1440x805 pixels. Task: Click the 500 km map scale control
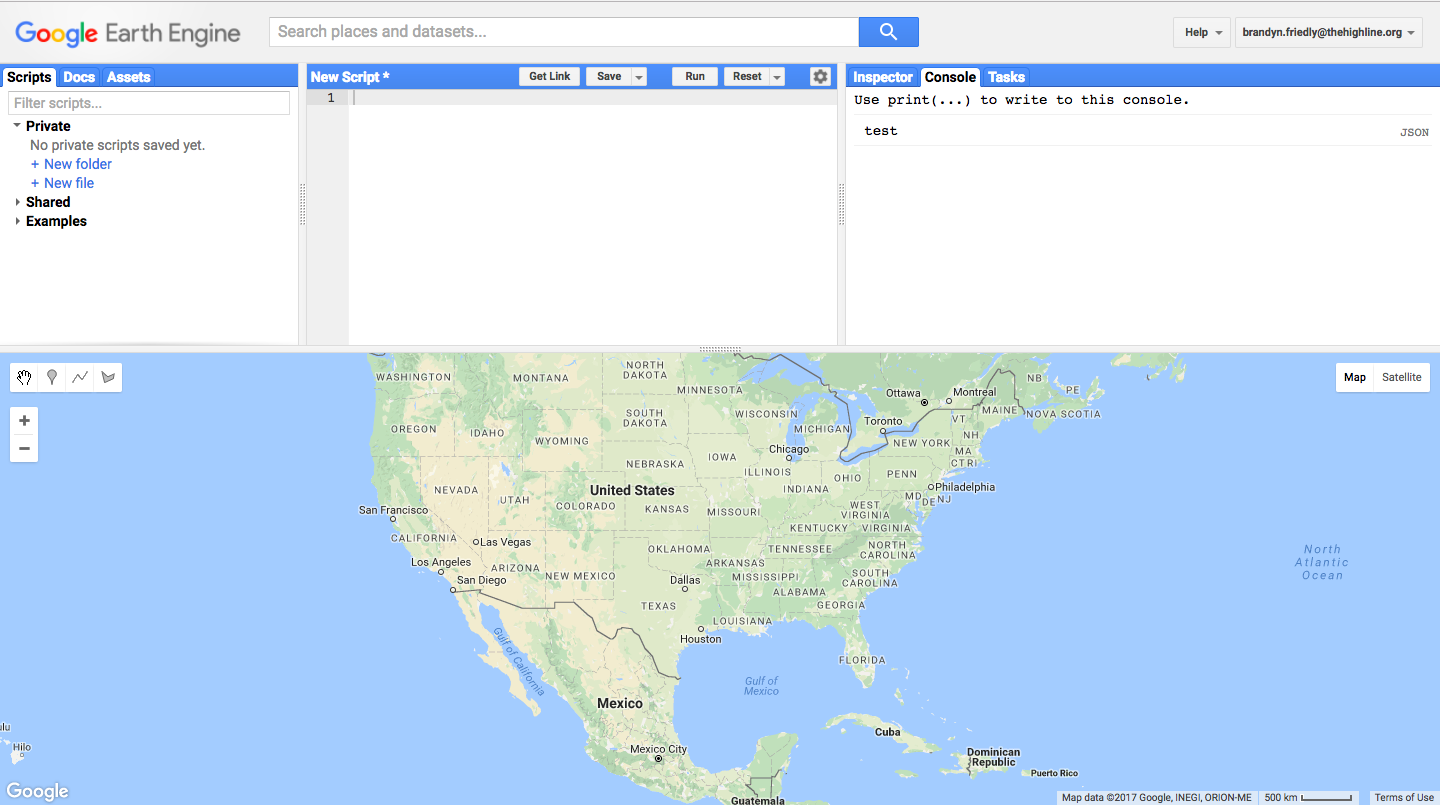coord(1309,797)
